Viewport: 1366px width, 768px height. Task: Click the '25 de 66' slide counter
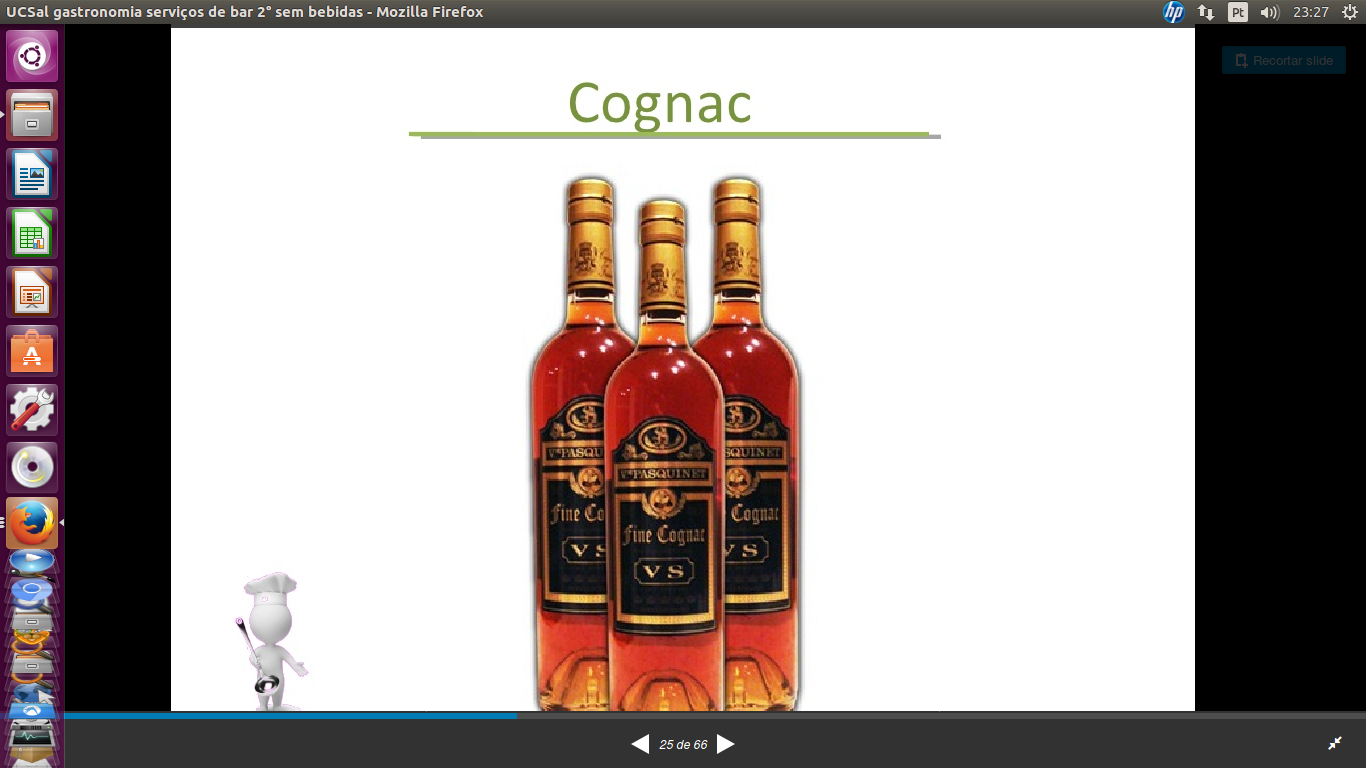(x=683, y=745)
